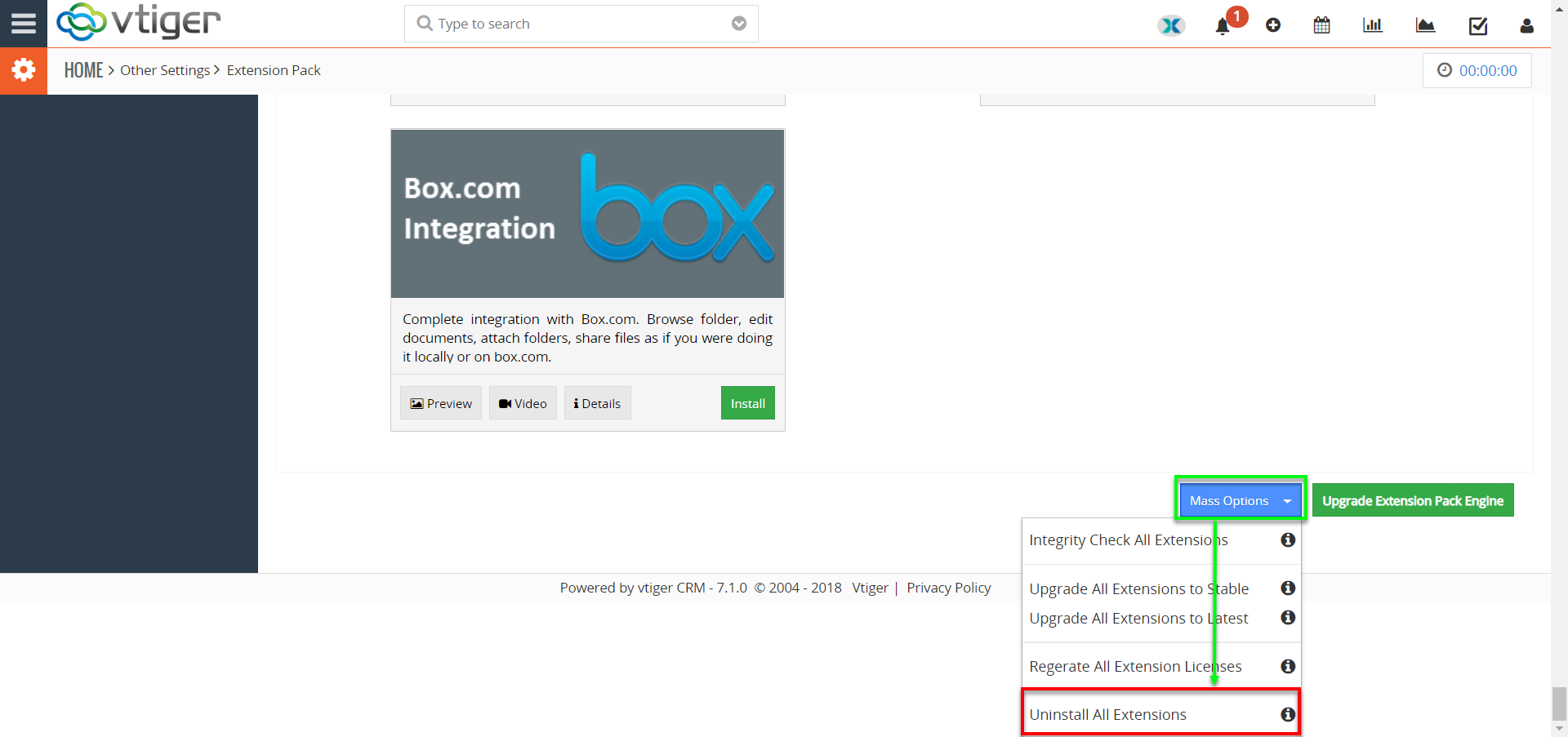Screen dimensions: 1568x737
Task: Open Extension Pack breadcrumb link
Action: (274, 70)
